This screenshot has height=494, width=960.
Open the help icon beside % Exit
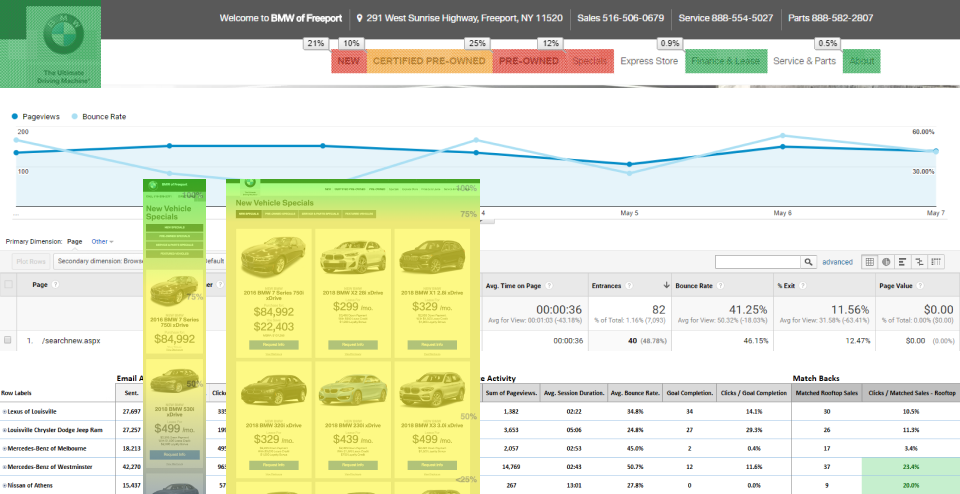tap(803, 285)
